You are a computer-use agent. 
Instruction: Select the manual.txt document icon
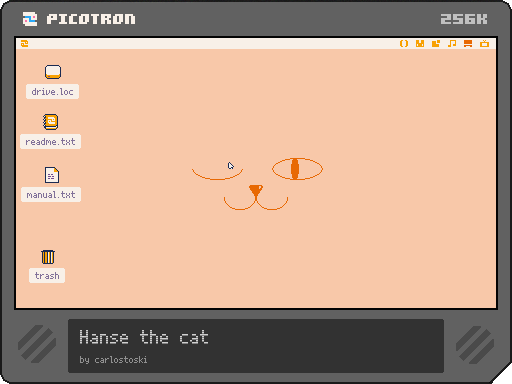[x=52, y=175]
